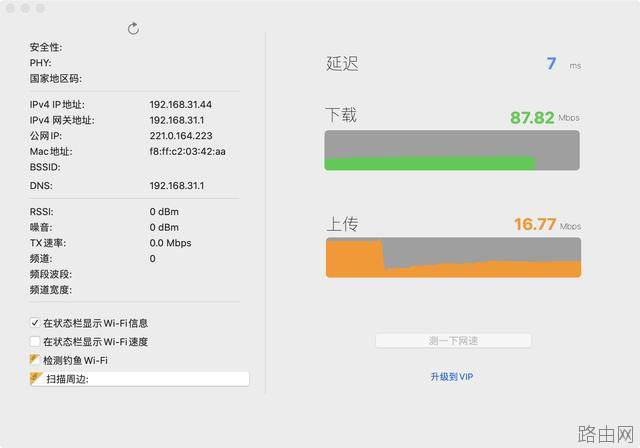This screenshot has height=448, width=640.
Task: Click the green download speed graph
Action: tap(452, 150)
